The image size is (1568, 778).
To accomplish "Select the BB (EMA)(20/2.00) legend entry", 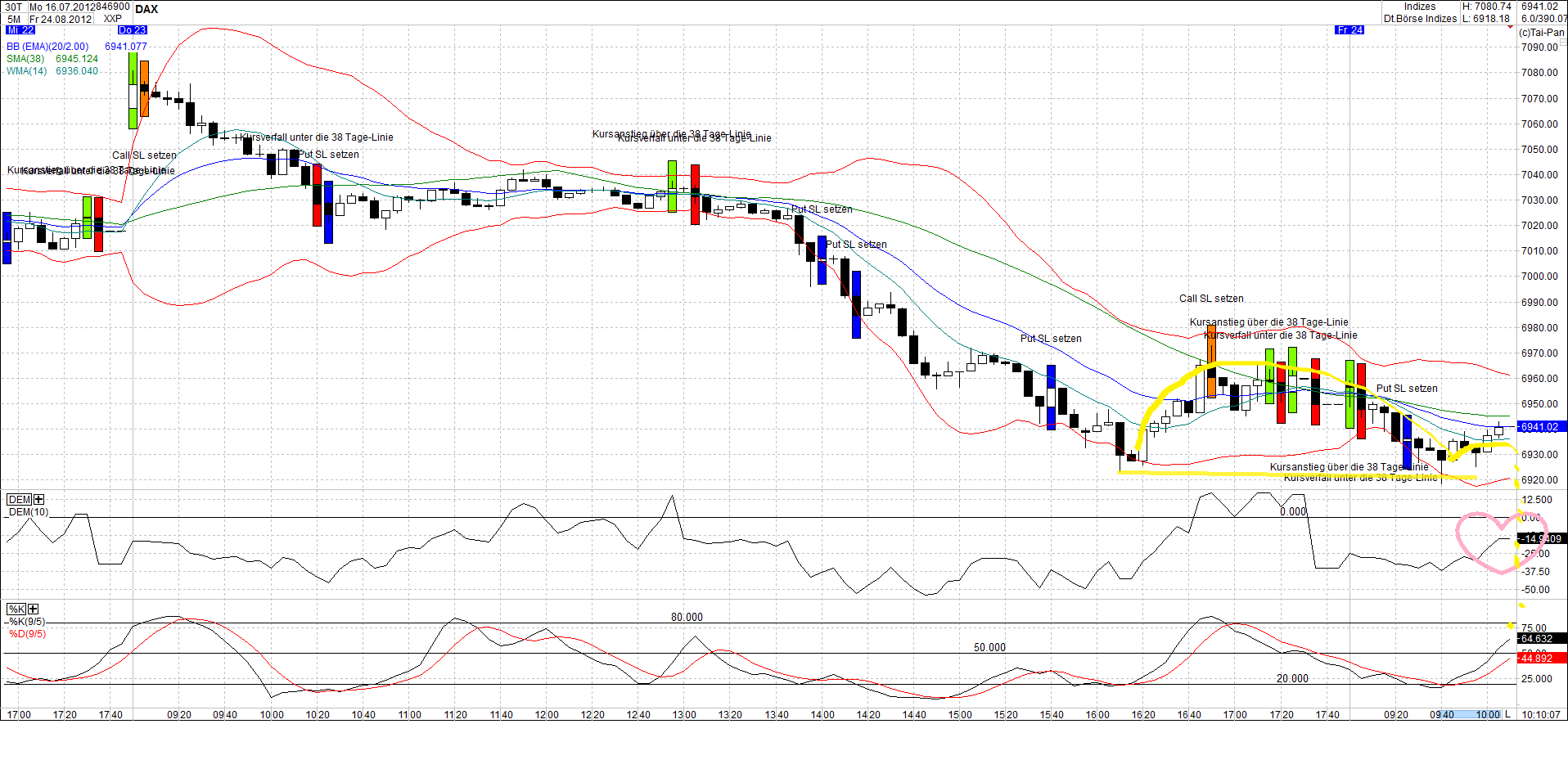I will click(47, 47).
